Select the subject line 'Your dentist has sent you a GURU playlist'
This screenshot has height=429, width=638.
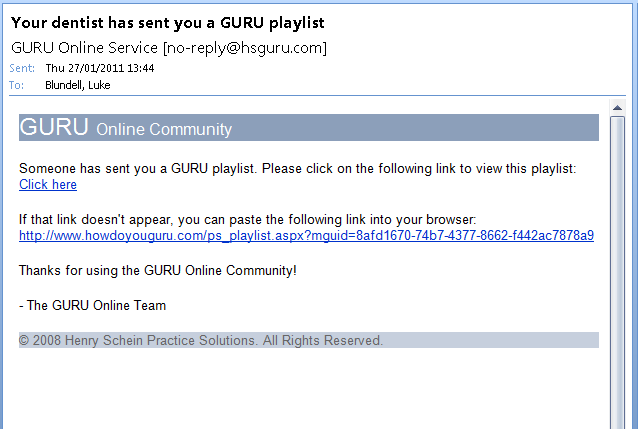pos(168,23)
